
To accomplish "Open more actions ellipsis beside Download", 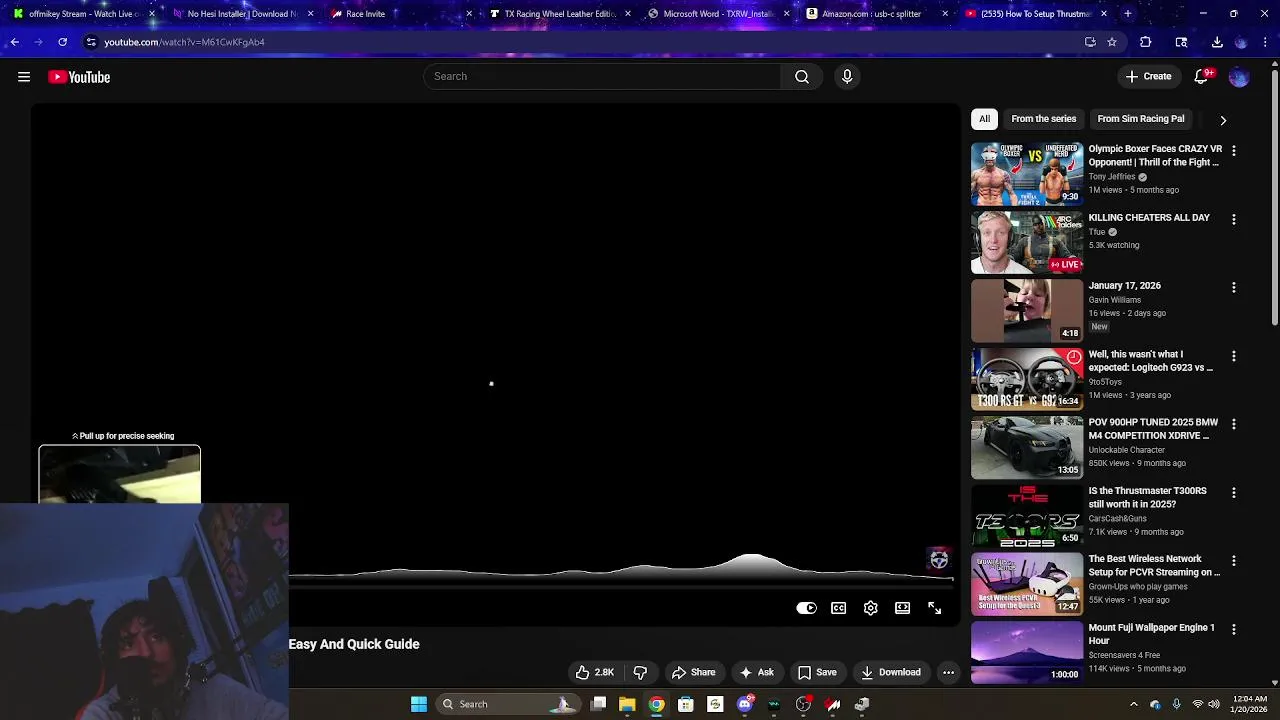I will click(x=948, y=673).
